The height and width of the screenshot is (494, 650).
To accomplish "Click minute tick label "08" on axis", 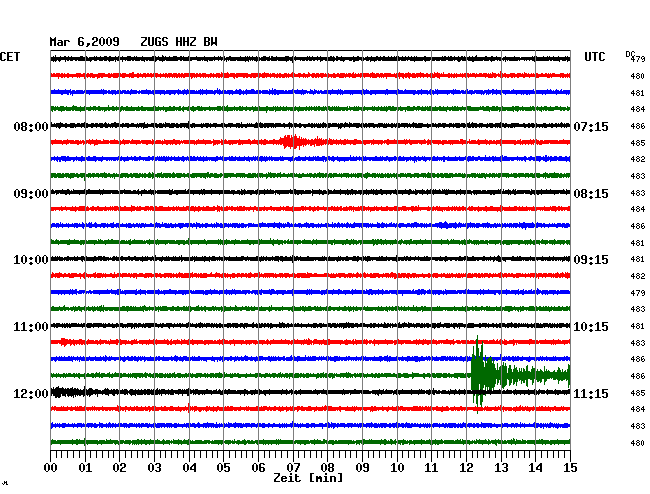I will coord(327,468).
